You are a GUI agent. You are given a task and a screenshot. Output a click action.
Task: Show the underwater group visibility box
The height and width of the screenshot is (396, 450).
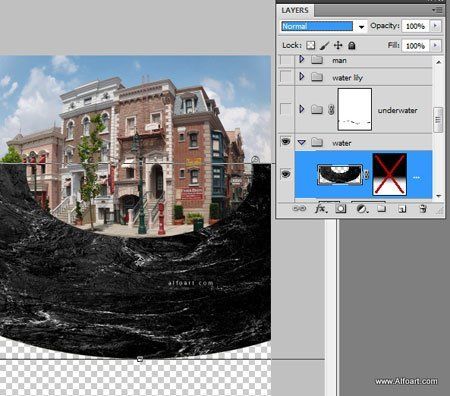tap(286, 109)
